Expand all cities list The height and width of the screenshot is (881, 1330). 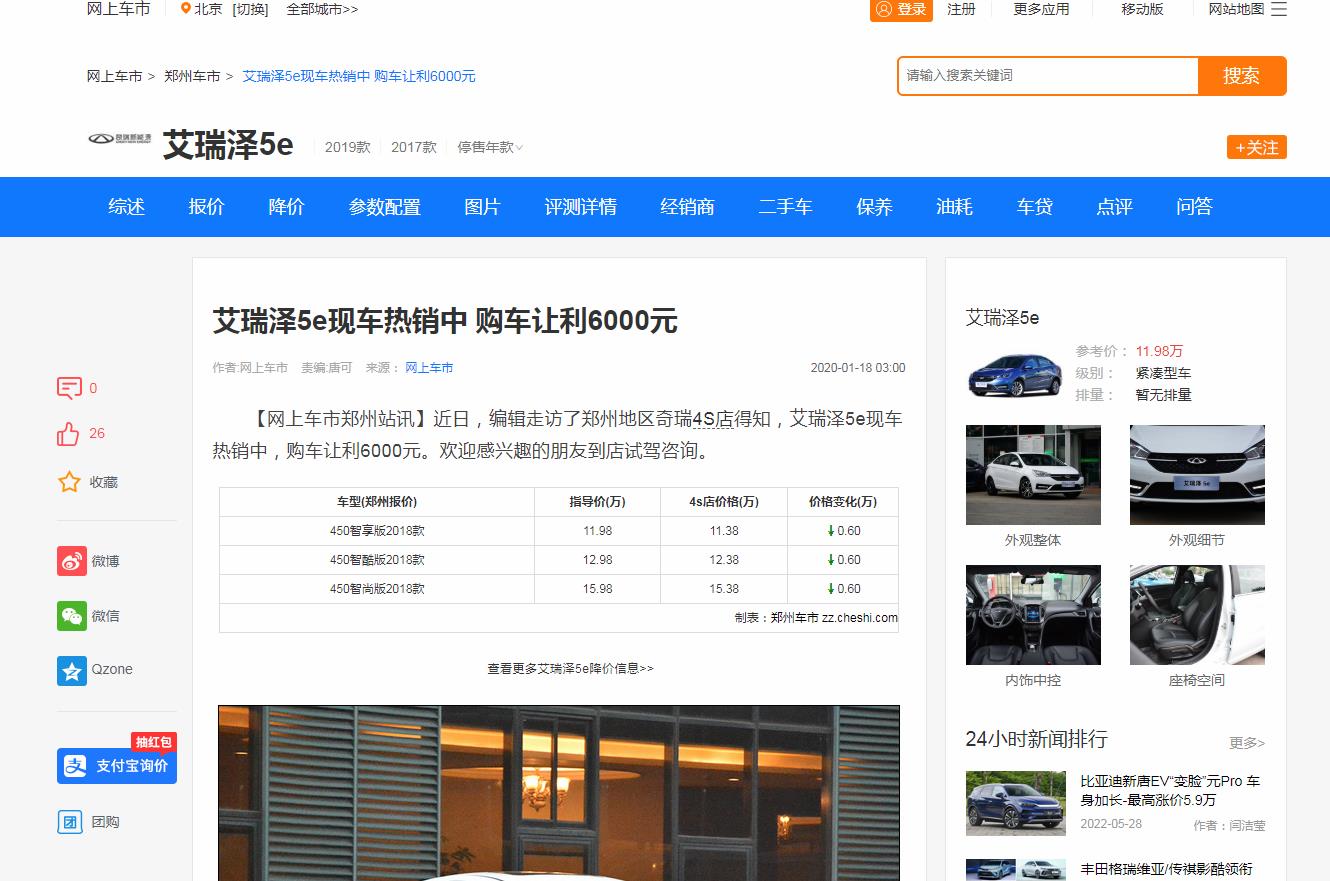click(322, 9)
